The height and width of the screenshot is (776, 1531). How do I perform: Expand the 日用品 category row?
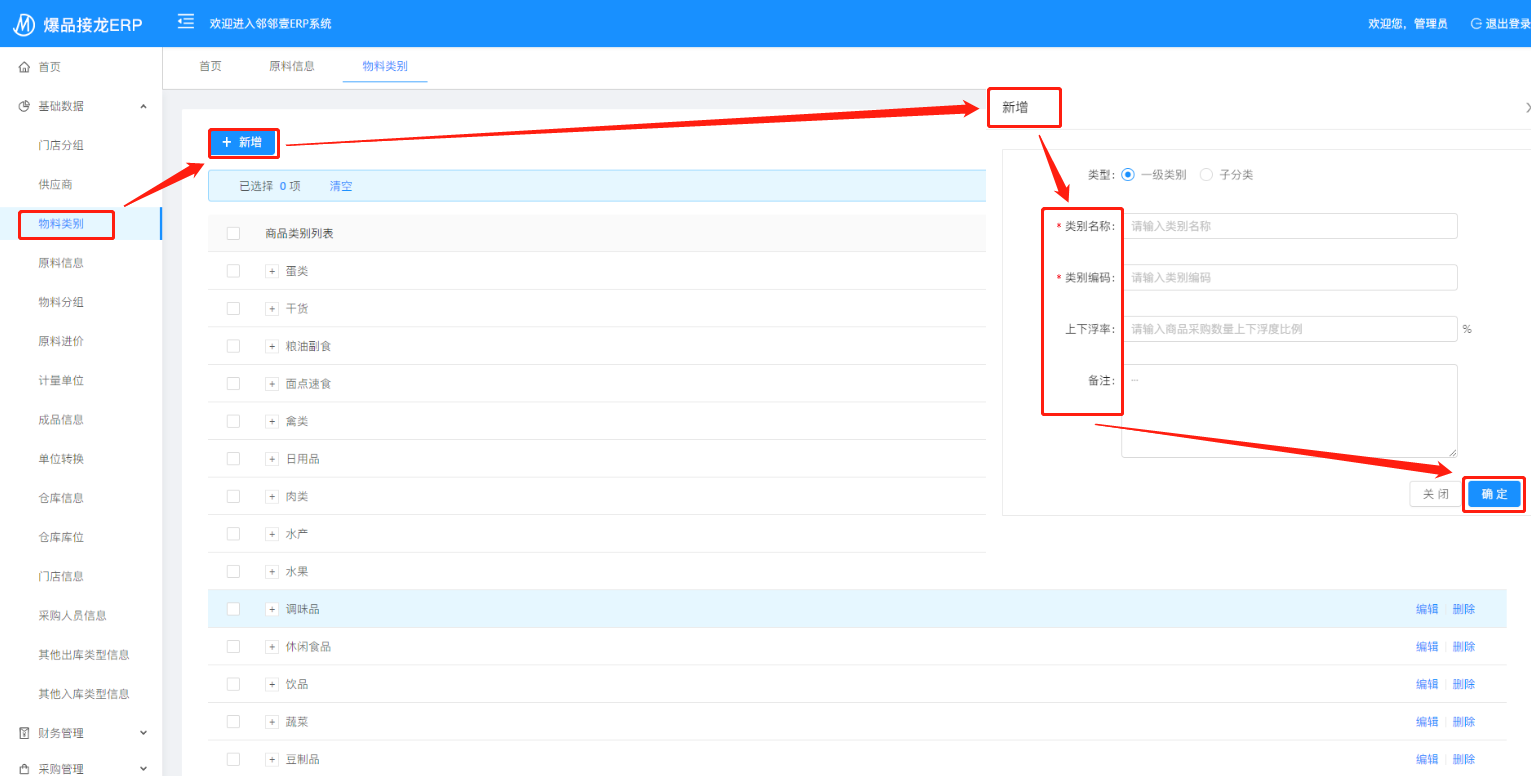[x=271, y=458]
